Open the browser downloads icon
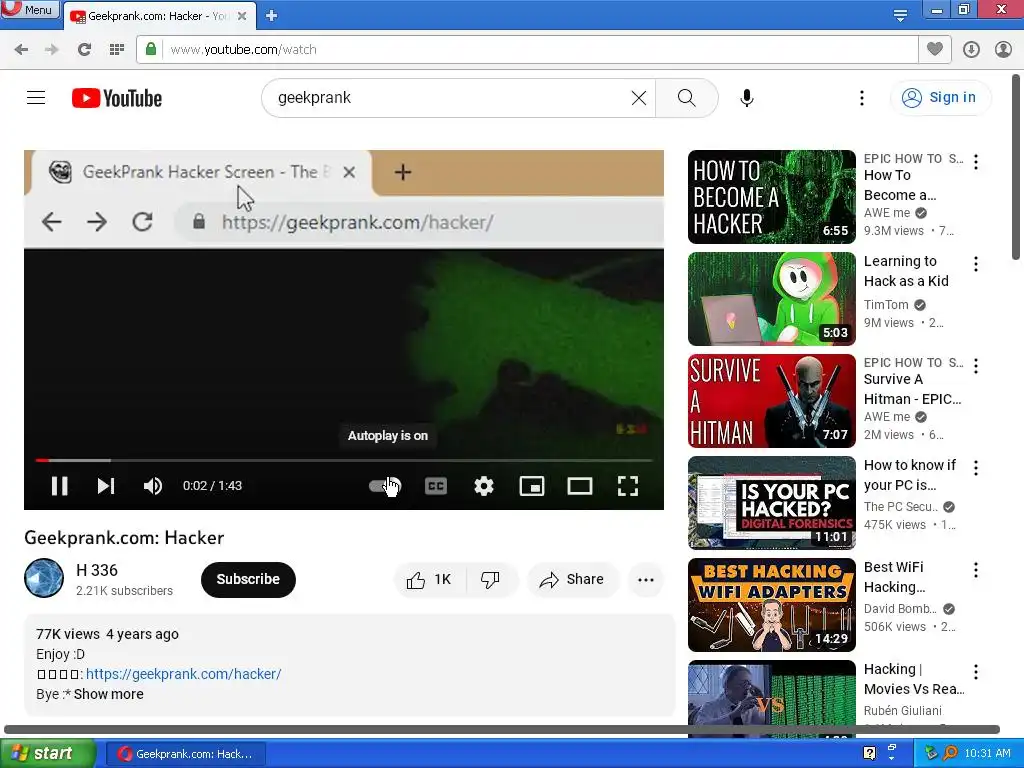The image size is (1024, 768). pos(971,50)
